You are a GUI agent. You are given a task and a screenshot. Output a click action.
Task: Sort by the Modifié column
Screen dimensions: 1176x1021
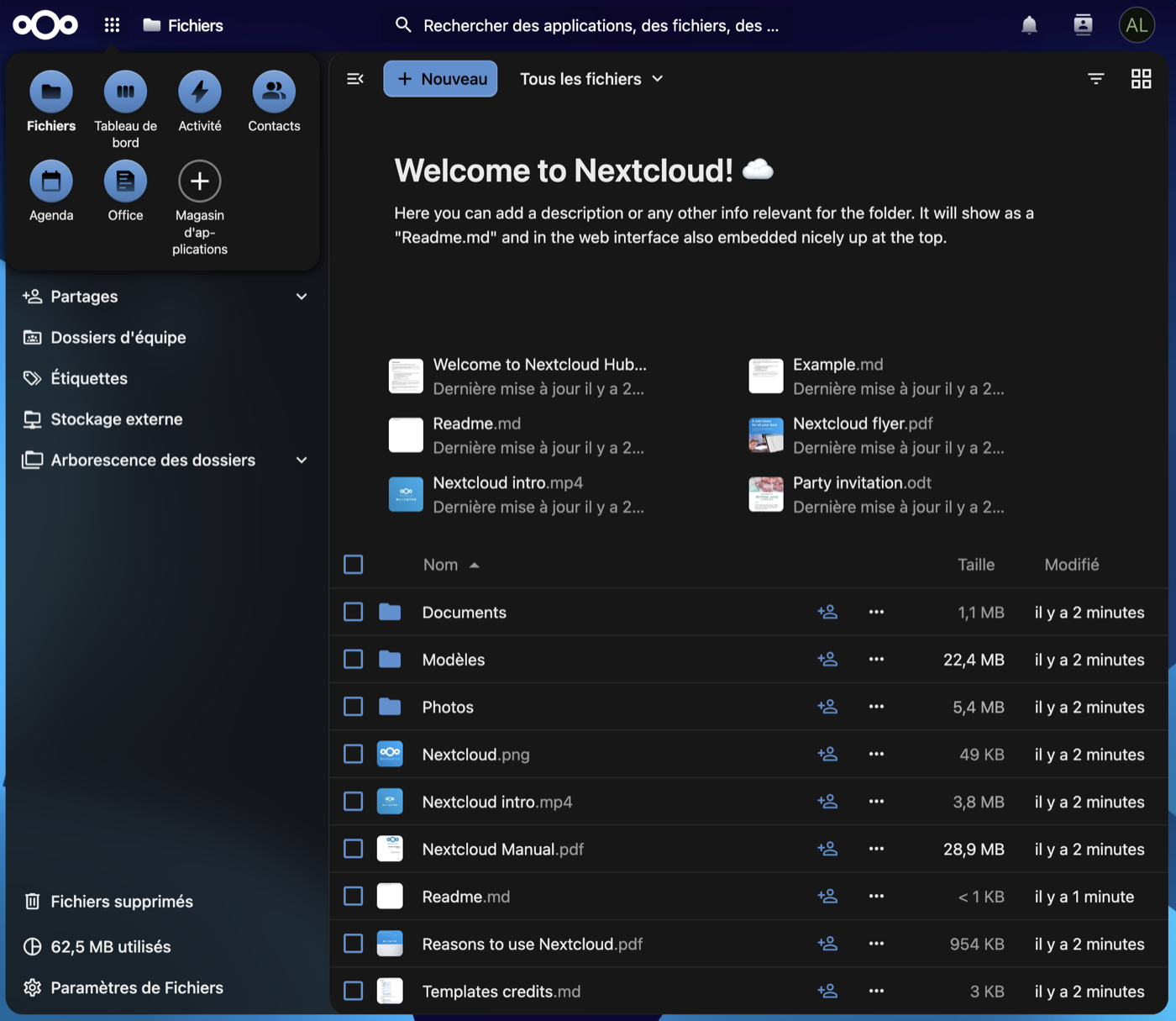click(x=1072, y=565)
